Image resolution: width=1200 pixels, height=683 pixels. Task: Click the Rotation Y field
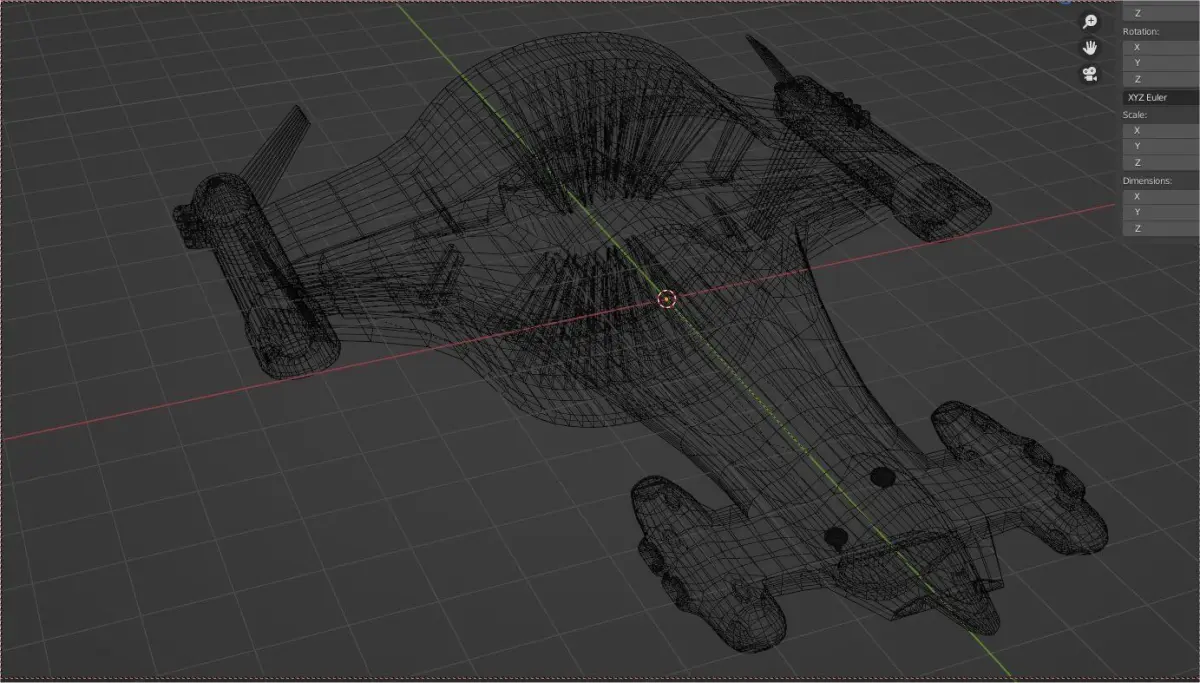[1160, 63]
